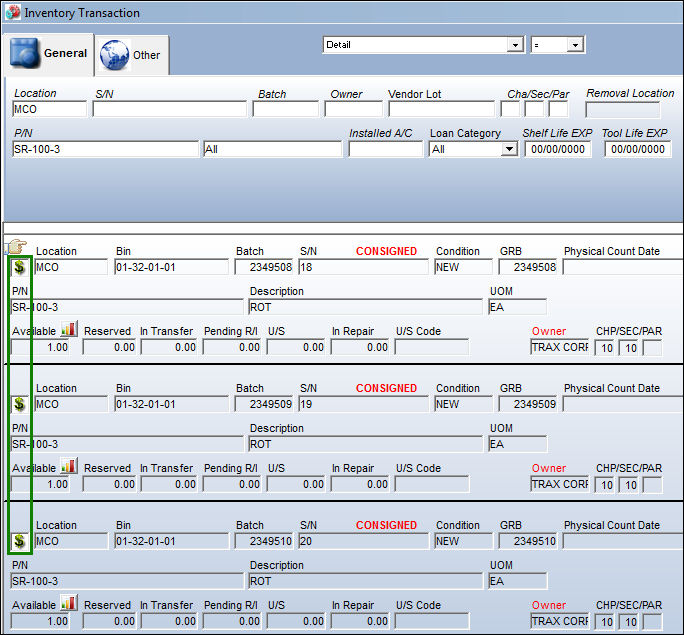Click Owner TRAX CORP field for S/N 20

pyautogui.click(x=560, y=621)
